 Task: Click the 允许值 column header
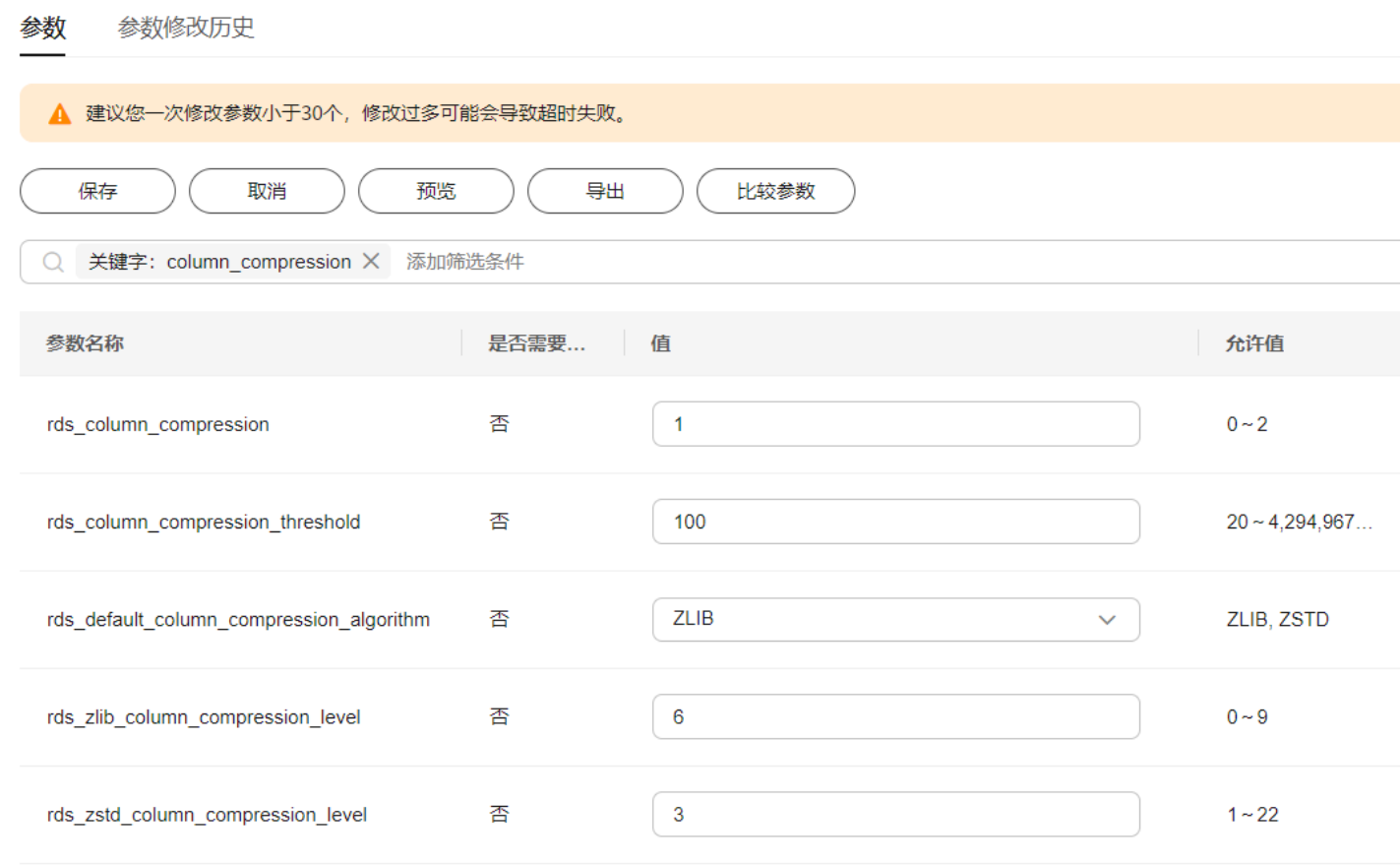tap(1254, 343)
